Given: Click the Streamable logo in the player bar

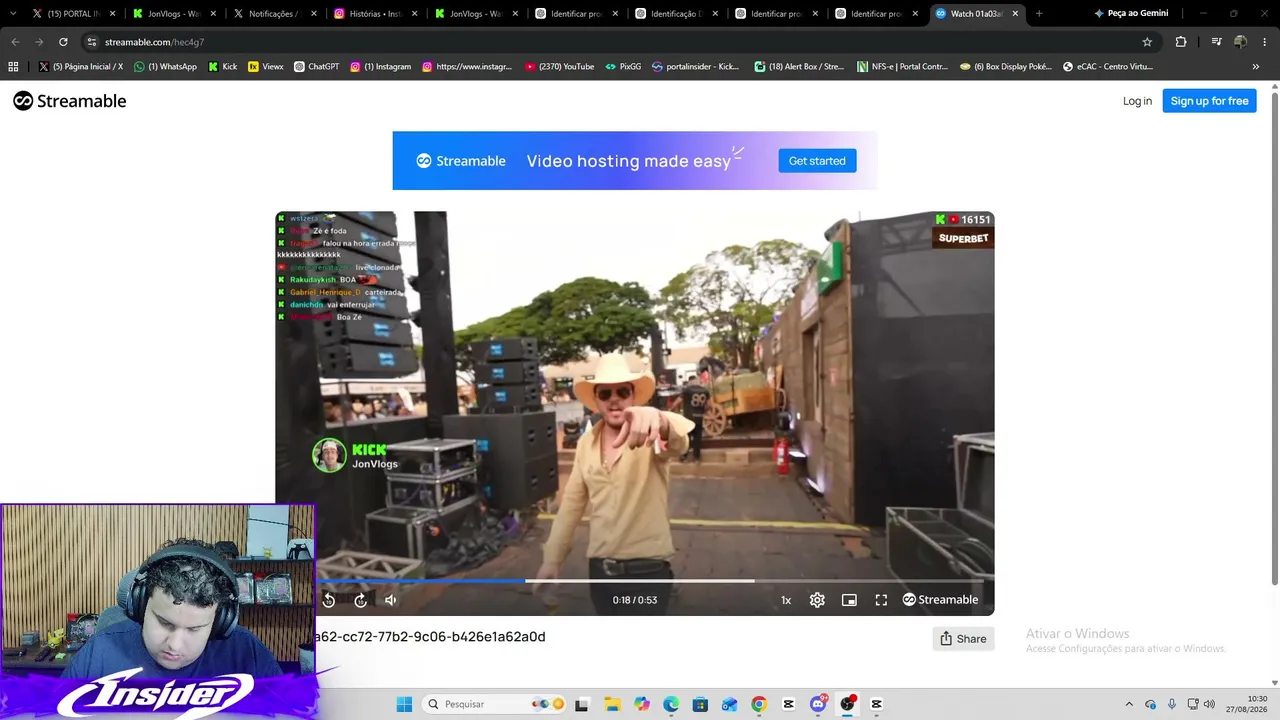Looking at the screenshot, I should [x=940, y=600].
